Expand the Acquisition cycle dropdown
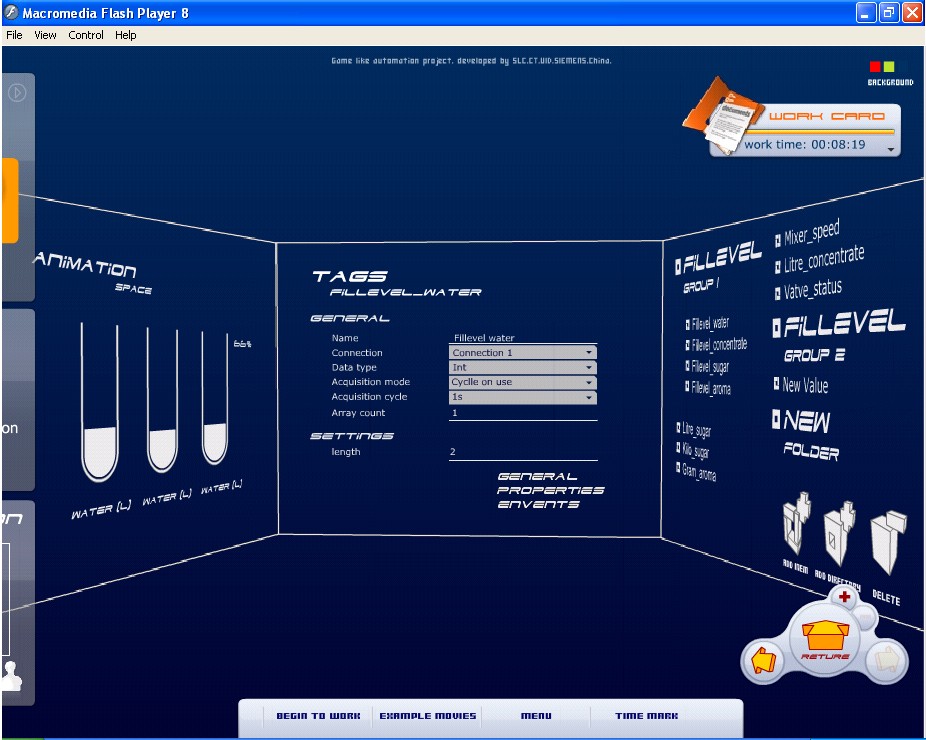This screenshot has height=740, width=926. click(589, 398)
